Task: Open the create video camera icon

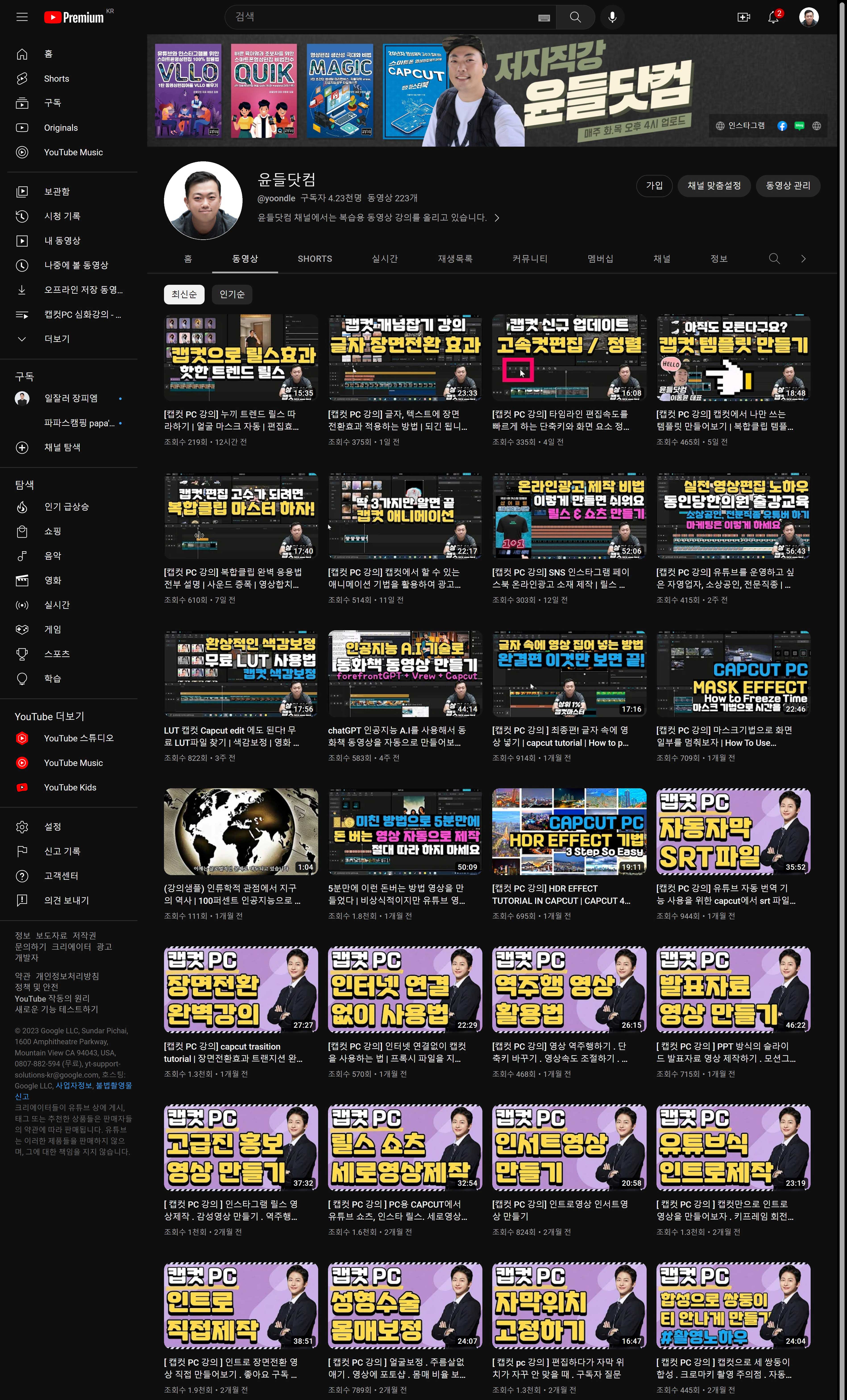Action: point(744,17)
